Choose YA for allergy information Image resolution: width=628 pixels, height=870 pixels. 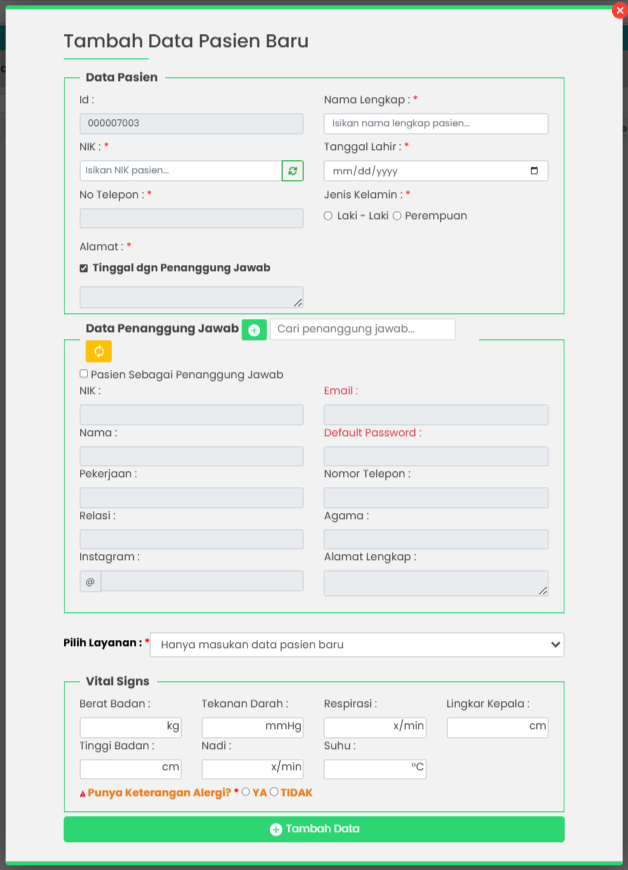(246, 792)
